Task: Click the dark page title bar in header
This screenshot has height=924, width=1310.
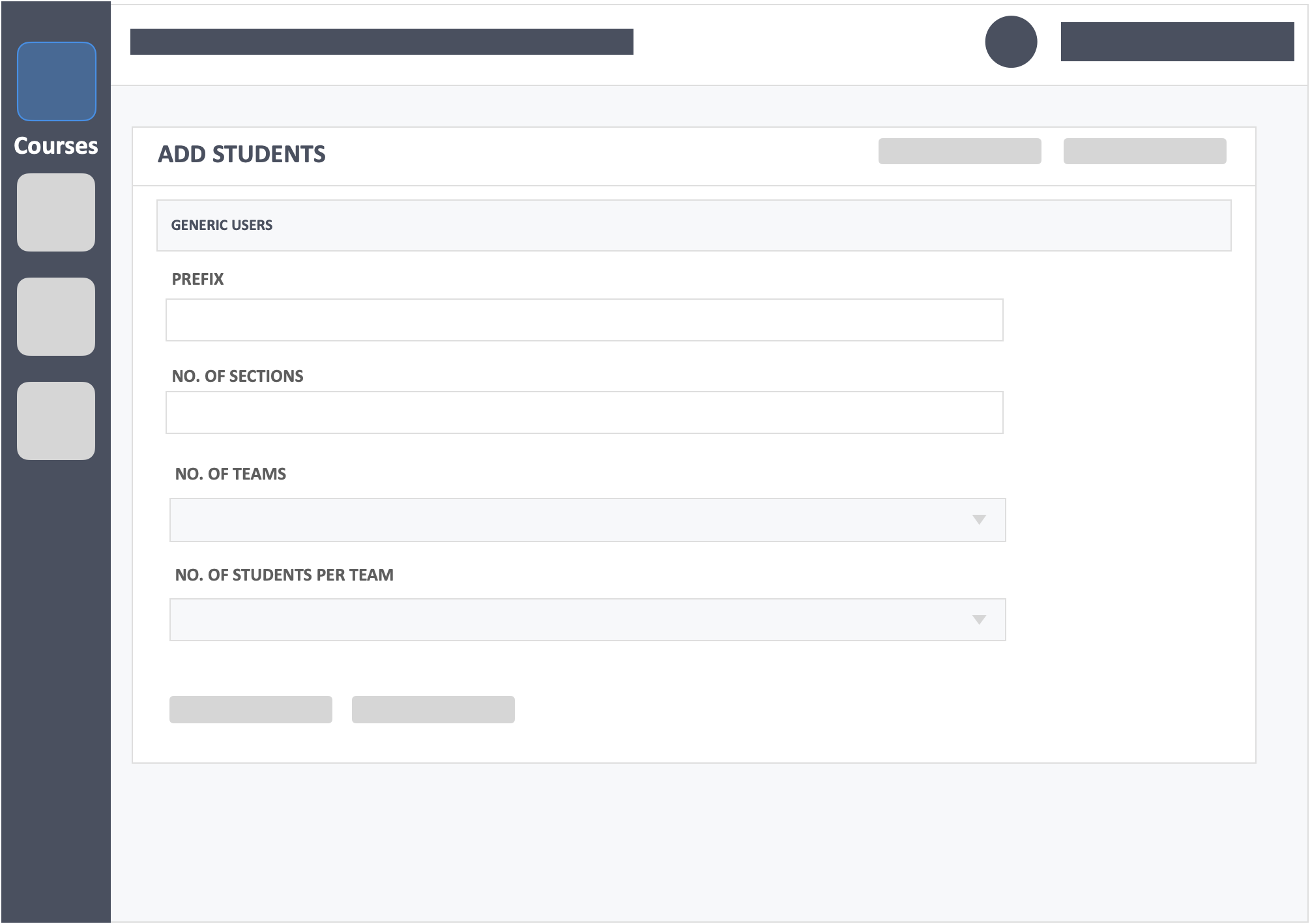Action: tap(382, 42)
